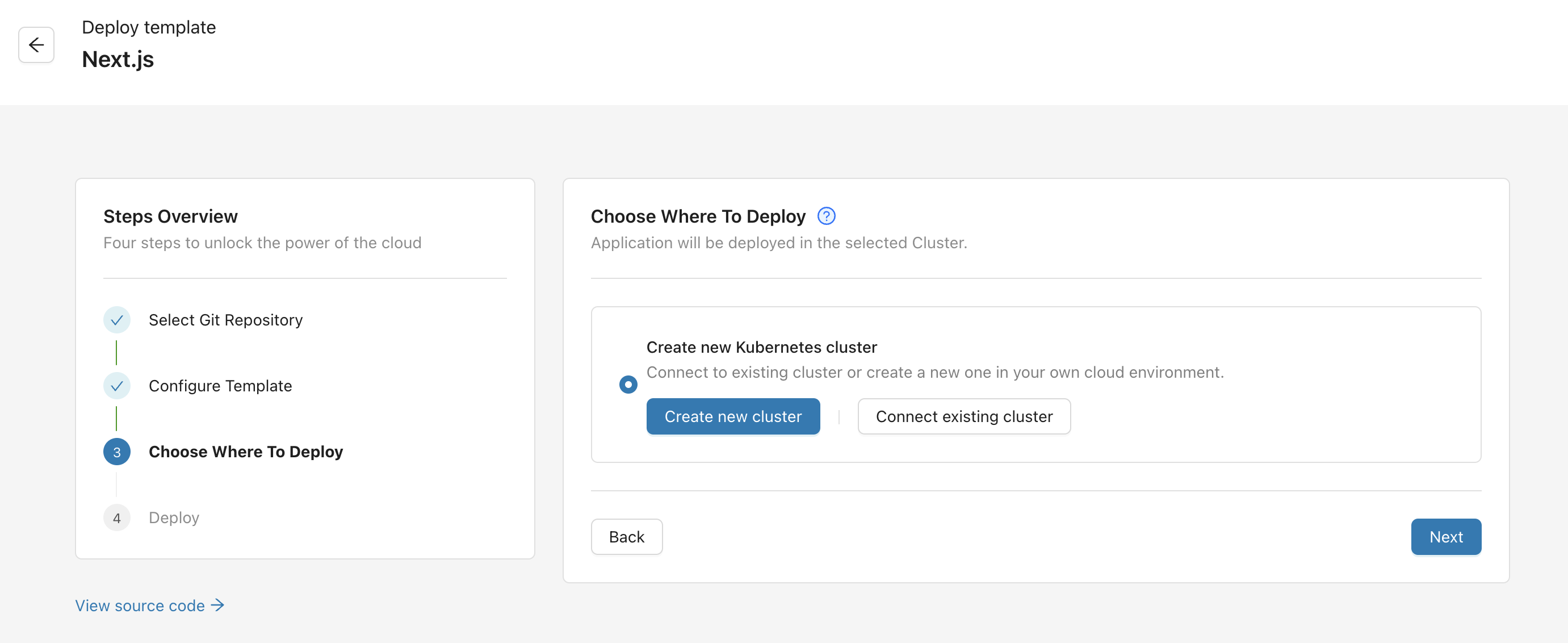Viewport: 1568px width, 643px height.
Task: Click the step 3 circle icon
Action: 117,452
